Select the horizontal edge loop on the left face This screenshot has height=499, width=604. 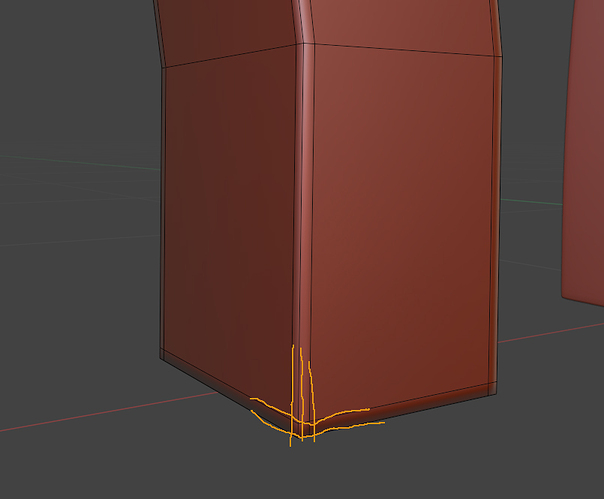230,56
